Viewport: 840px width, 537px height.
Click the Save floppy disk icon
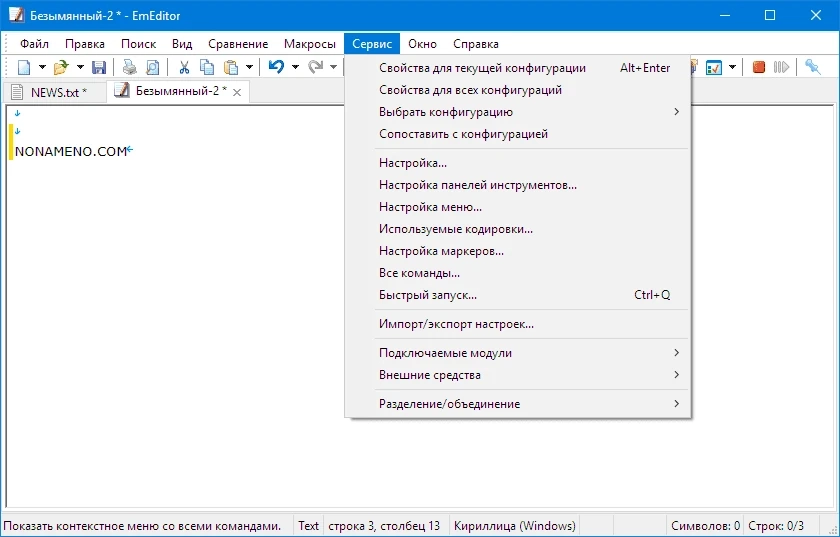coord(98,67)
